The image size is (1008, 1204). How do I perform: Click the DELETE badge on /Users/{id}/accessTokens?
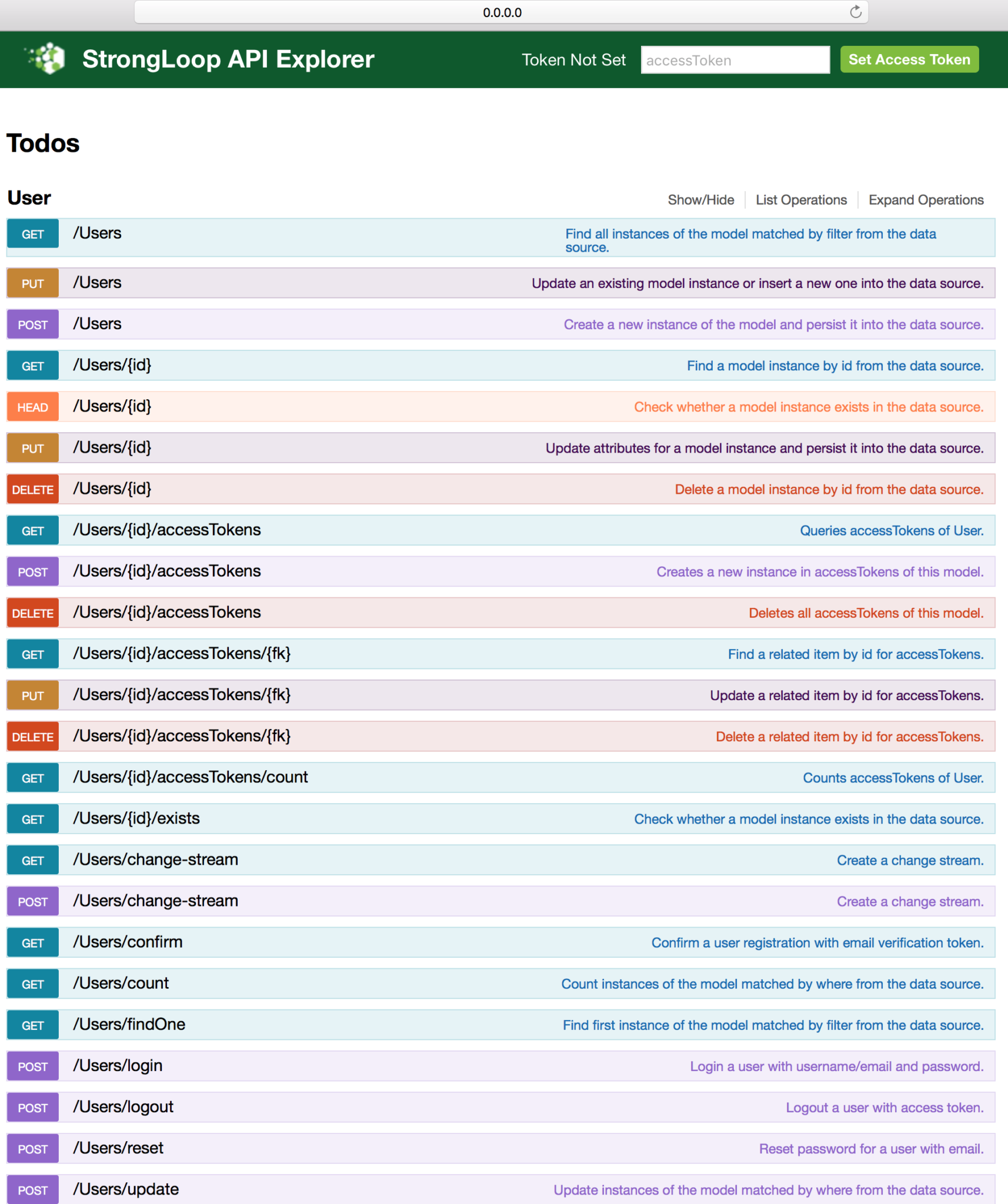pos(32,613)
